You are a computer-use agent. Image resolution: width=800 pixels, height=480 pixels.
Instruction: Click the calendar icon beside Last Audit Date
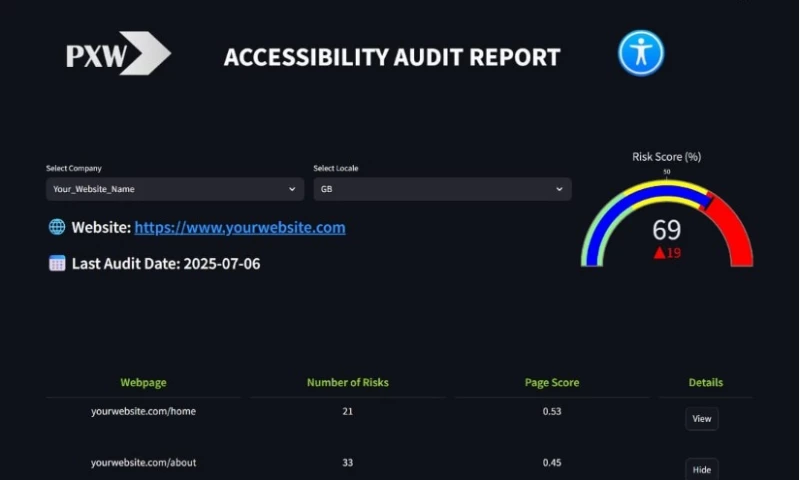tap(57, 263)
